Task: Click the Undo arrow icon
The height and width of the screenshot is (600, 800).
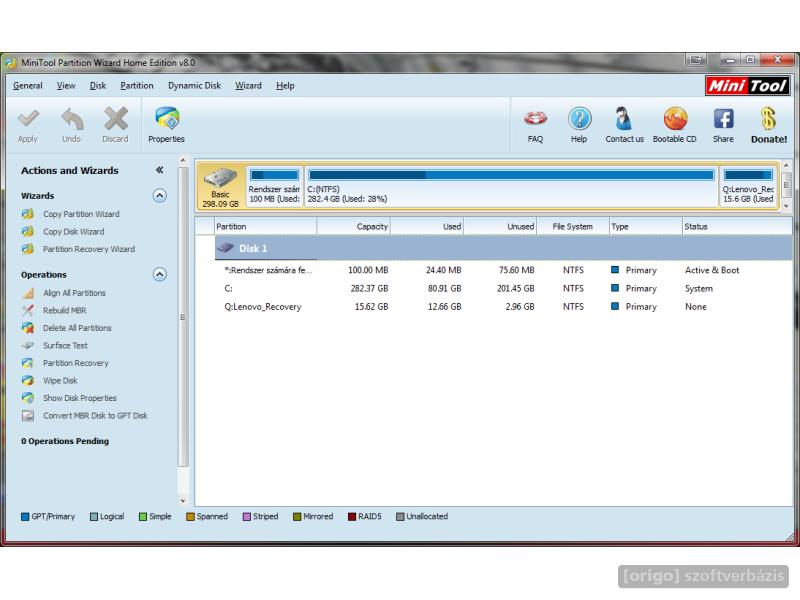Action: pyautogui.click(x=72, y=118)
